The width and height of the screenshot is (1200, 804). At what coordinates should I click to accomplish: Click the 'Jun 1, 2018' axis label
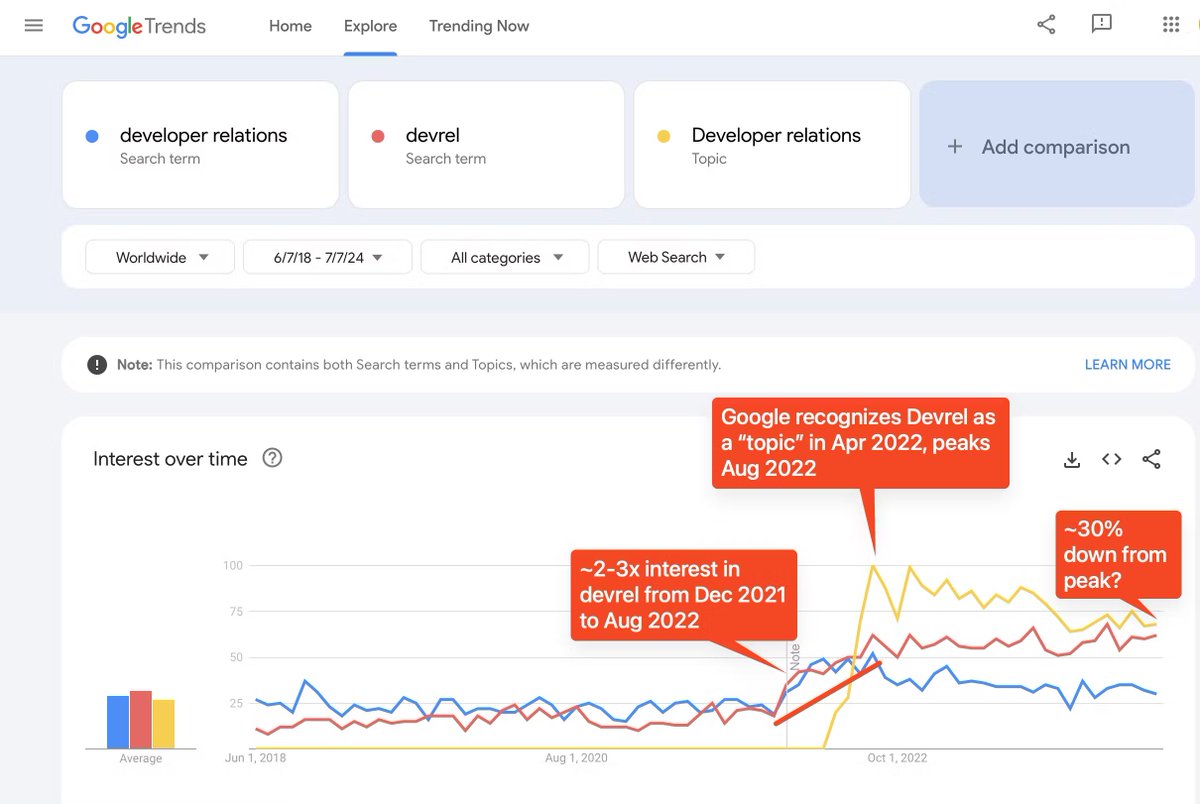(x=256, y=758)
